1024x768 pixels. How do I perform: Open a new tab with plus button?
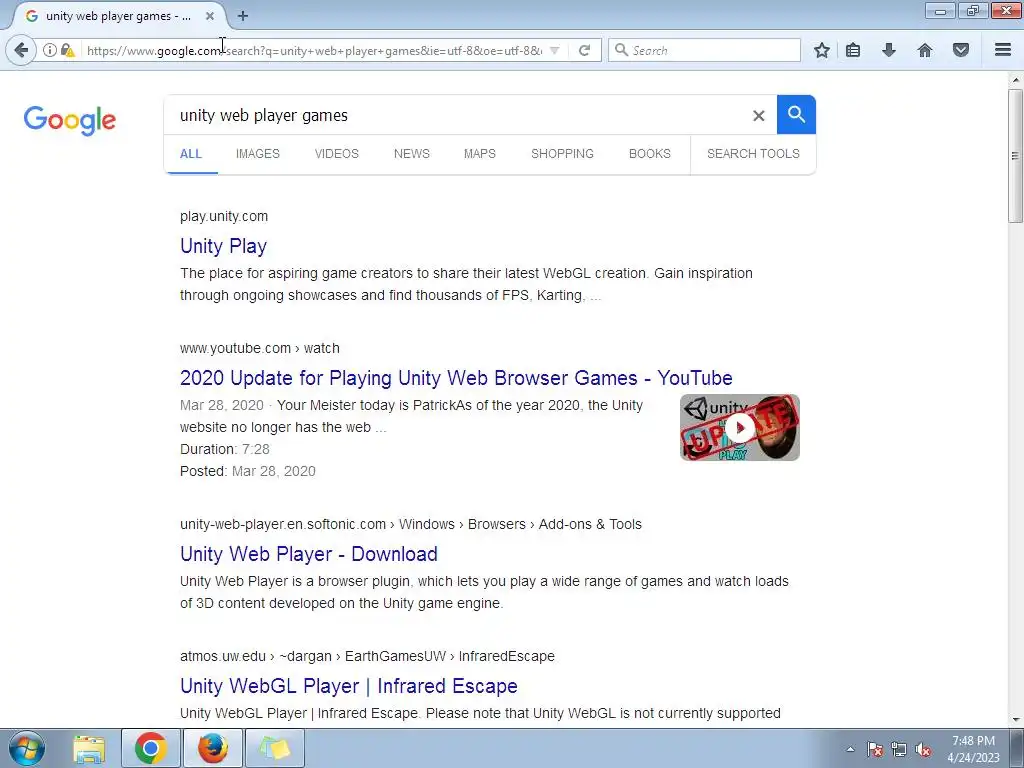243,16
